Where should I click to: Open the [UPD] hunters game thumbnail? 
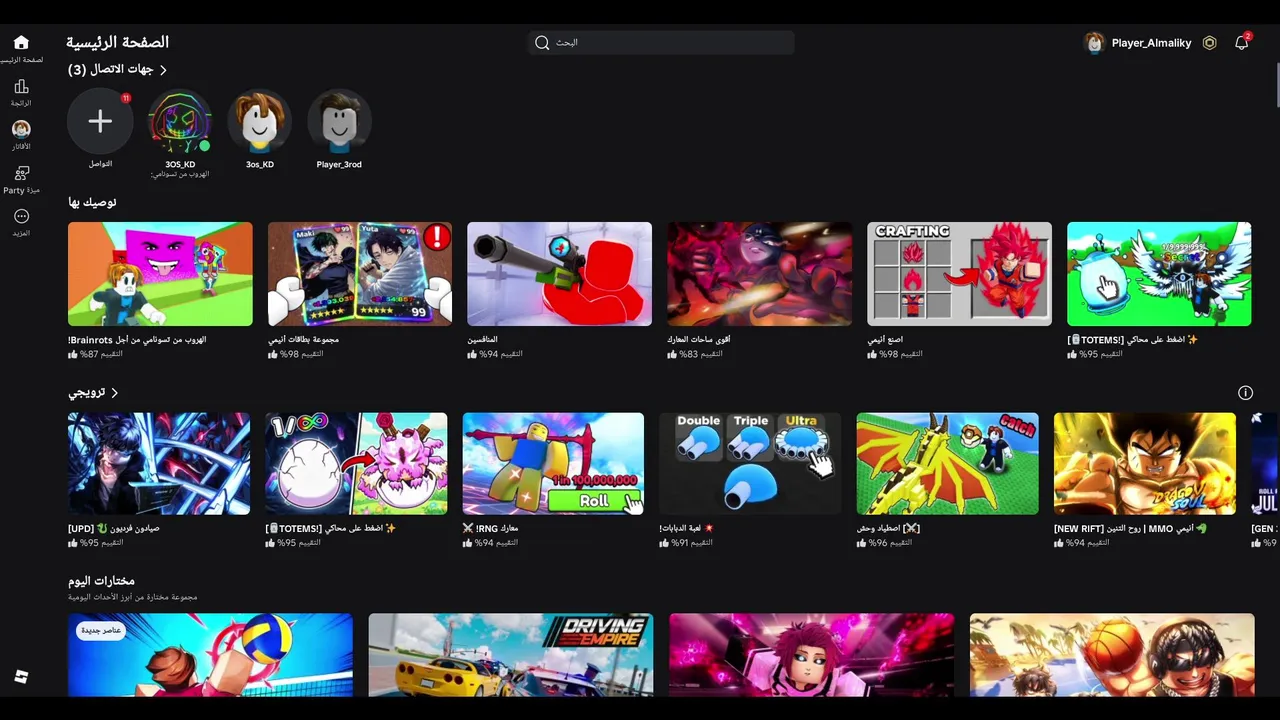click(159, 464)
